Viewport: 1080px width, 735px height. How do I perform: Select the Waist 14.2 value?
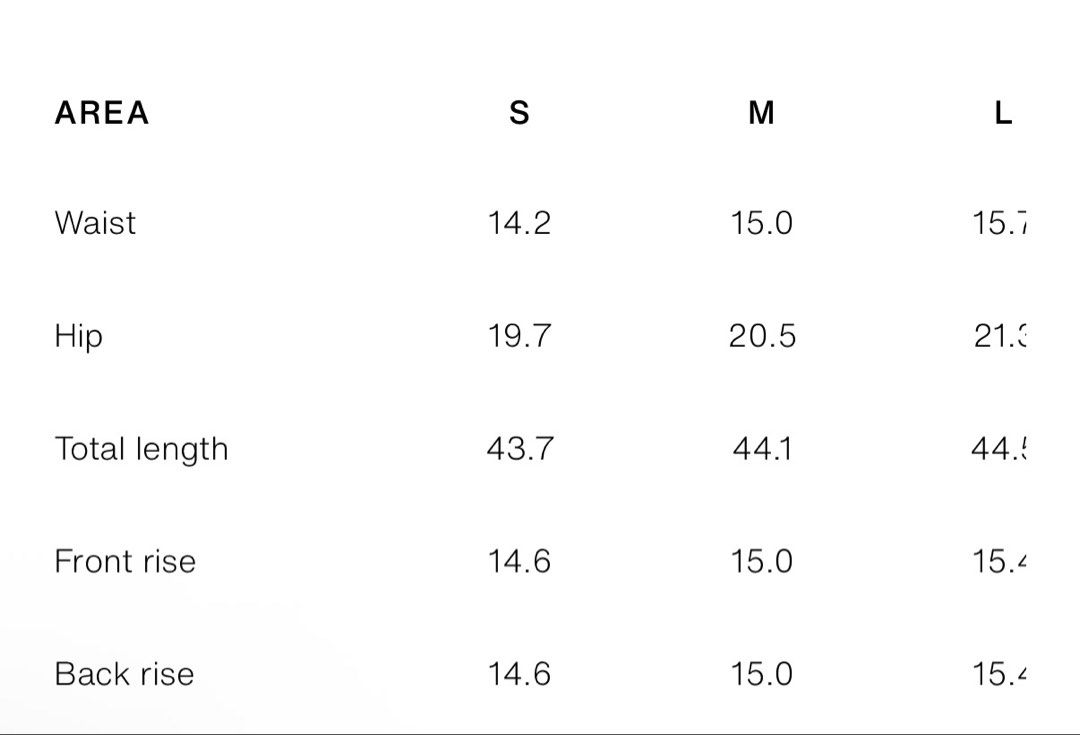tap(519, 223)
